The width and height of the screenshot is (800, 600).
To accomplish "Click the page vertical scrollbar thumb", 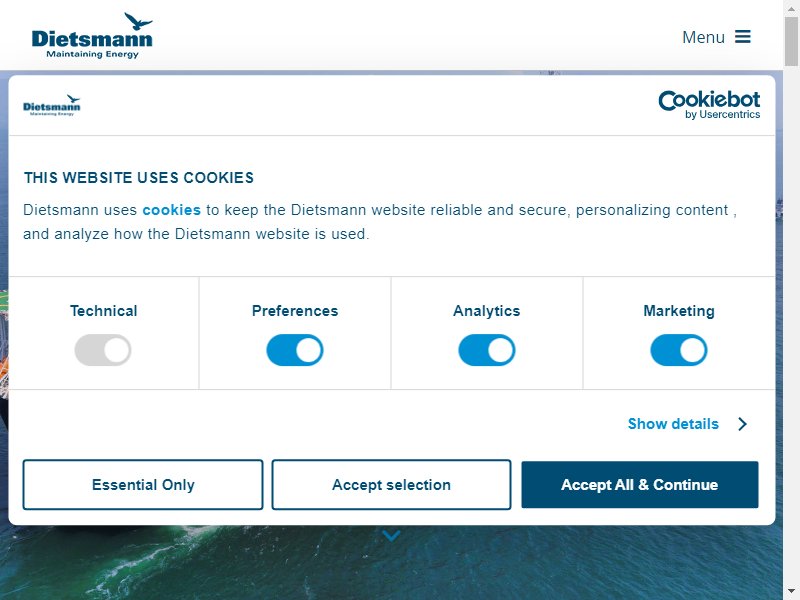I will pos(791,41).
